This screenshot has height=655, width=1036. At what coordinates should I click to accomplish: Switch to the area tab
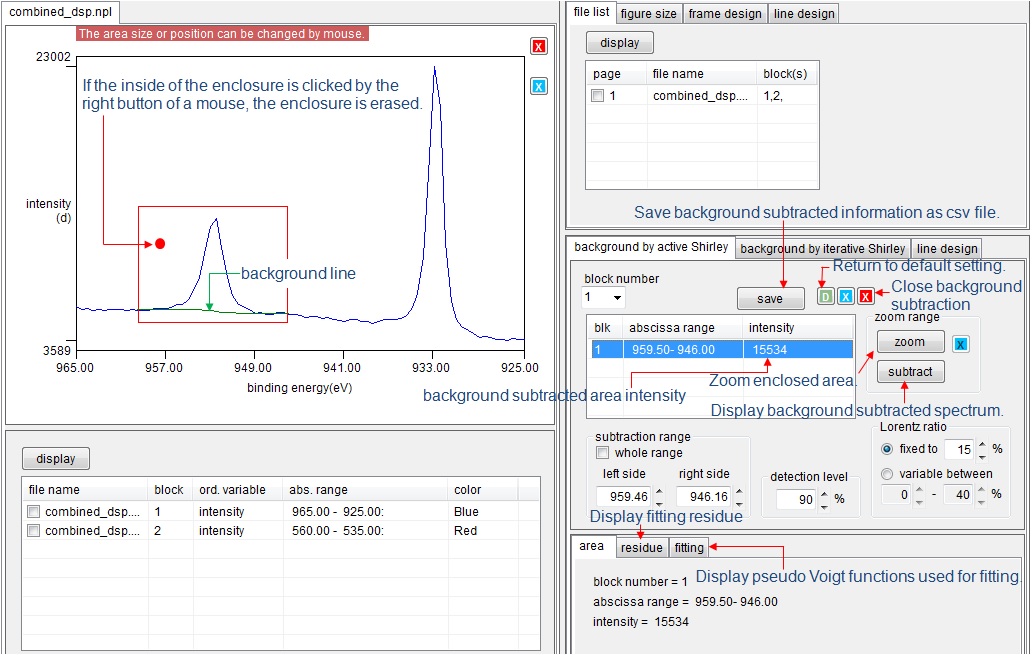click(x=591, y=546)
